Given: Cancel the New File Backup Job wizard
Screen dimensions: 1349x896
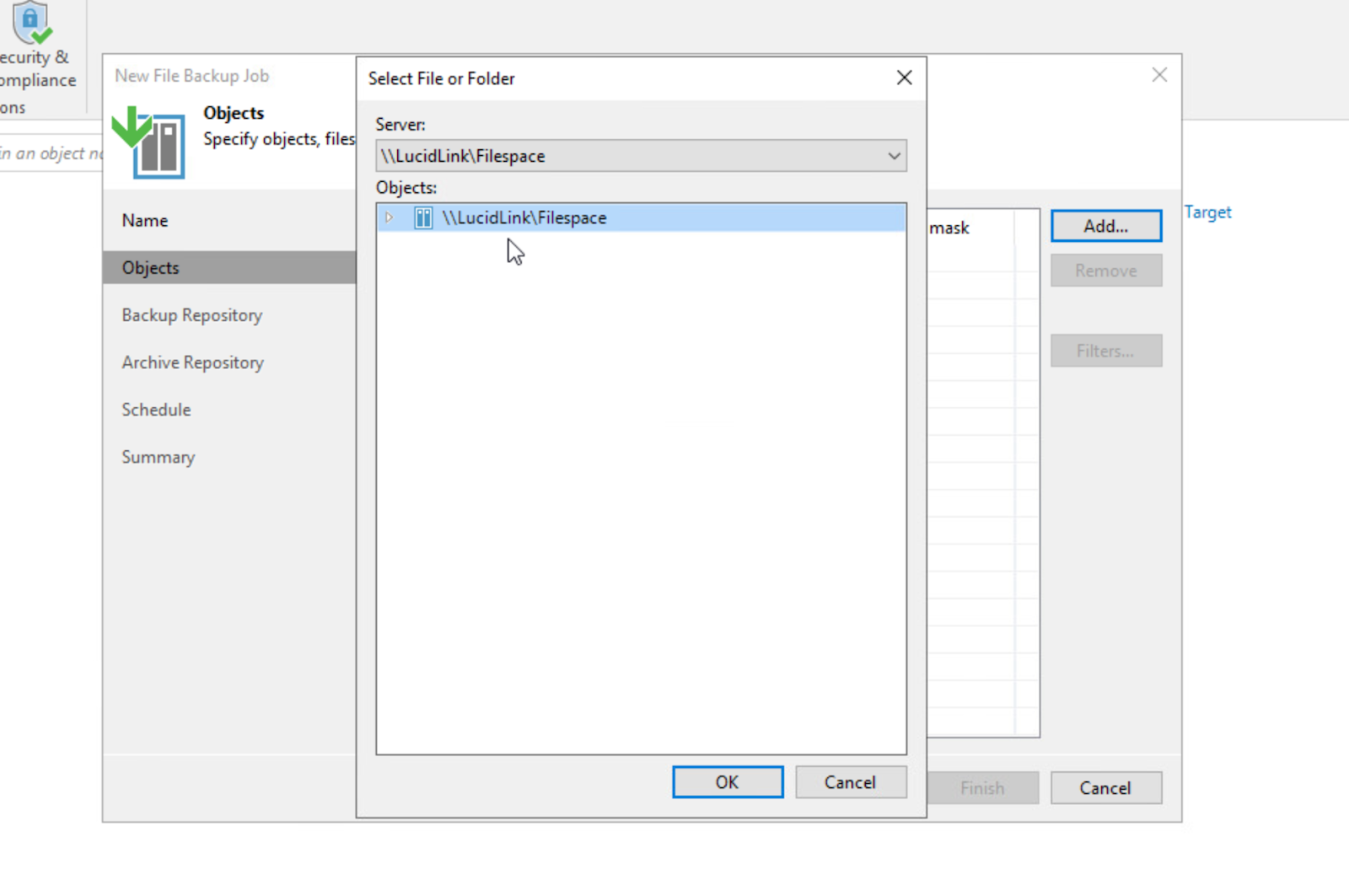Looking at the screenshot, I should pyautogui.click(x=1106, y=788).
